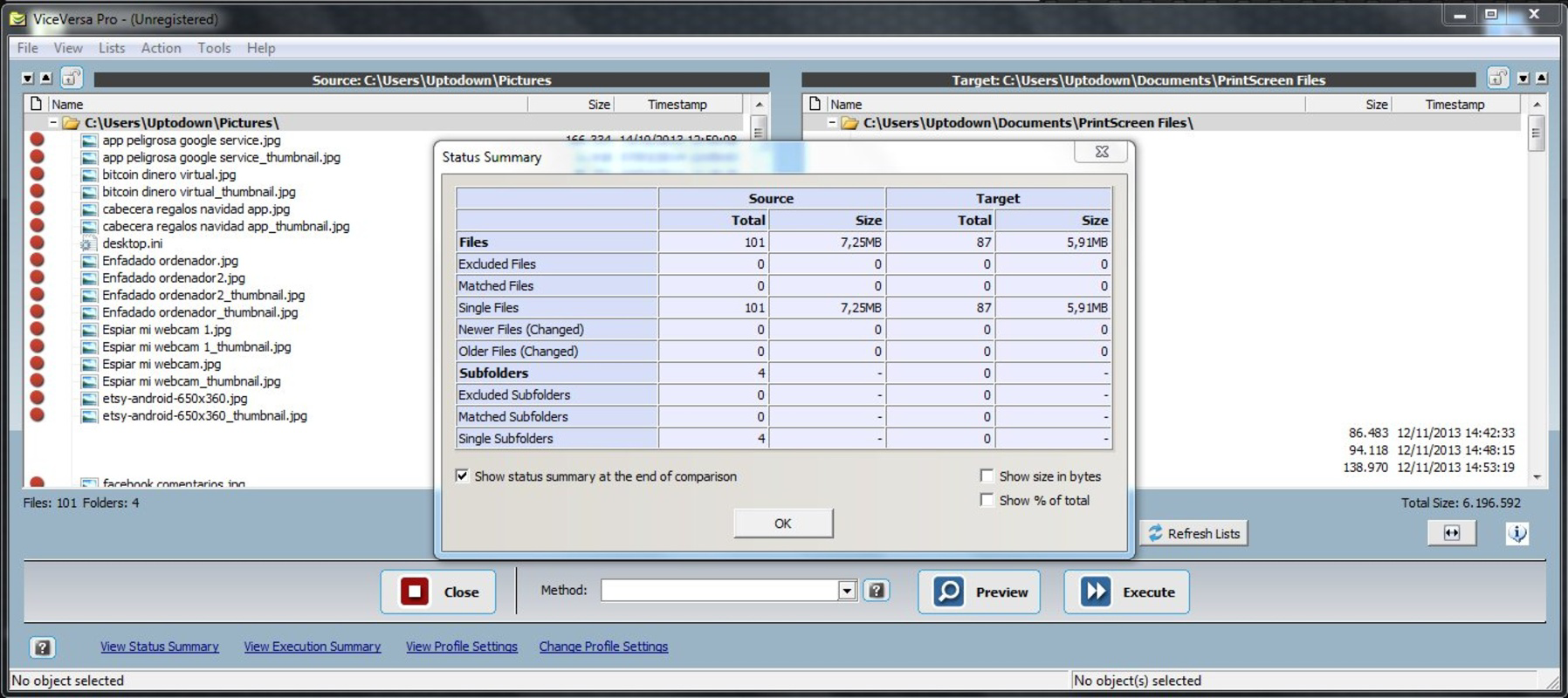Viewport: 1568px width, 698px height.
Task: Click the Refresh Lists button
Action: (x=1193, y=533)
